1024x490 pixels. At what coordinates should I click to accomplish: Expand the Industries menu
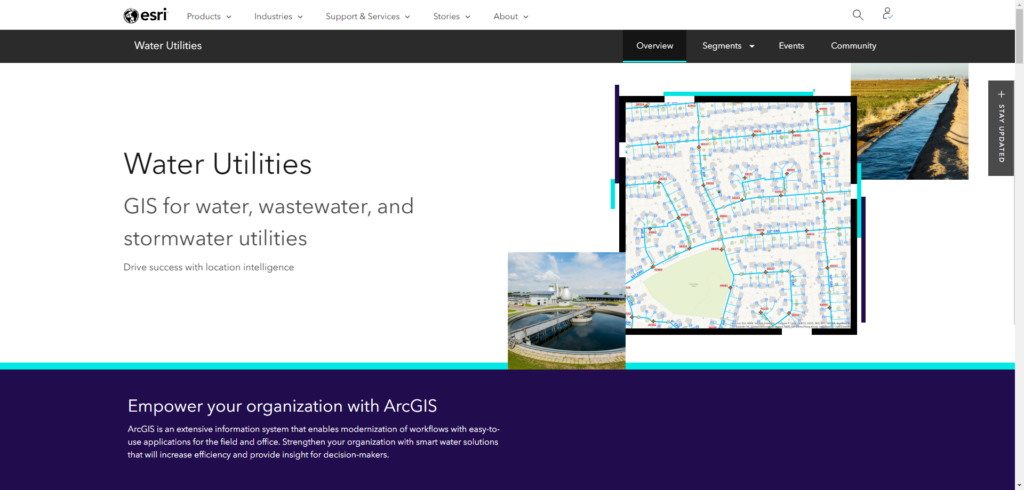tap(278, 16)
